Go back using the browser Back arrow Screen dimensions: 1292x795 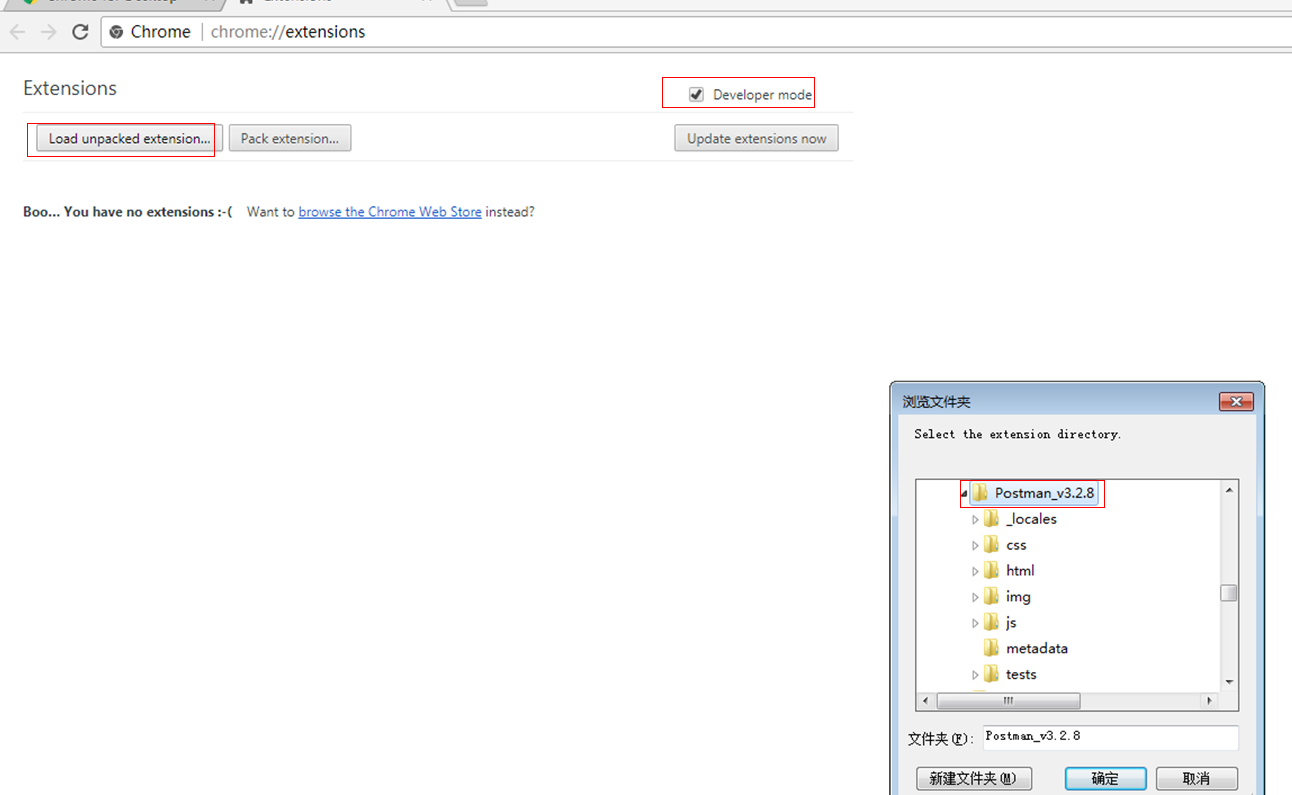click(17, 32)
